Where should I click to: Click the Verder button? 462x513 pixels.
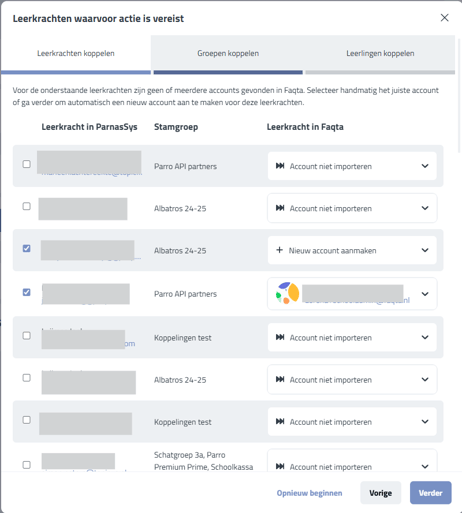430,493
